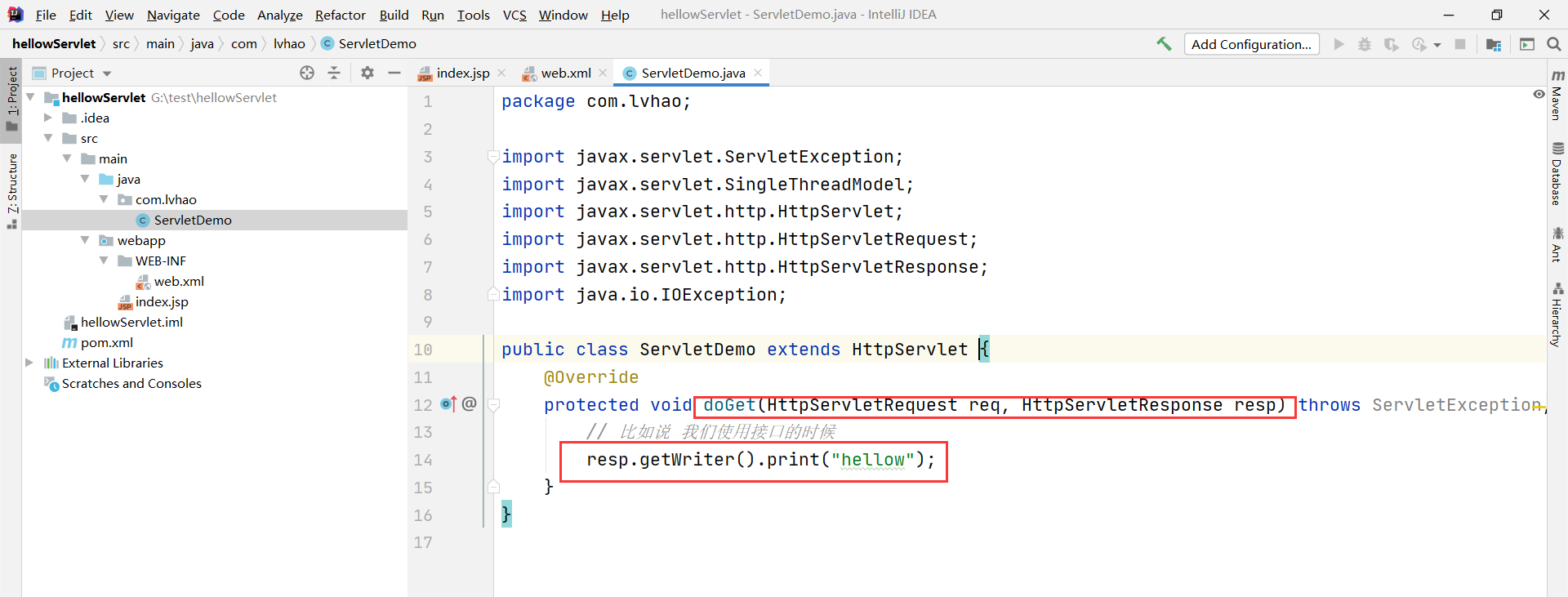The width and height of the screenshot is (1568, 597).
Task: Select pom.xml in project tree
Action: pyautogui.click(x=107, y=342)
